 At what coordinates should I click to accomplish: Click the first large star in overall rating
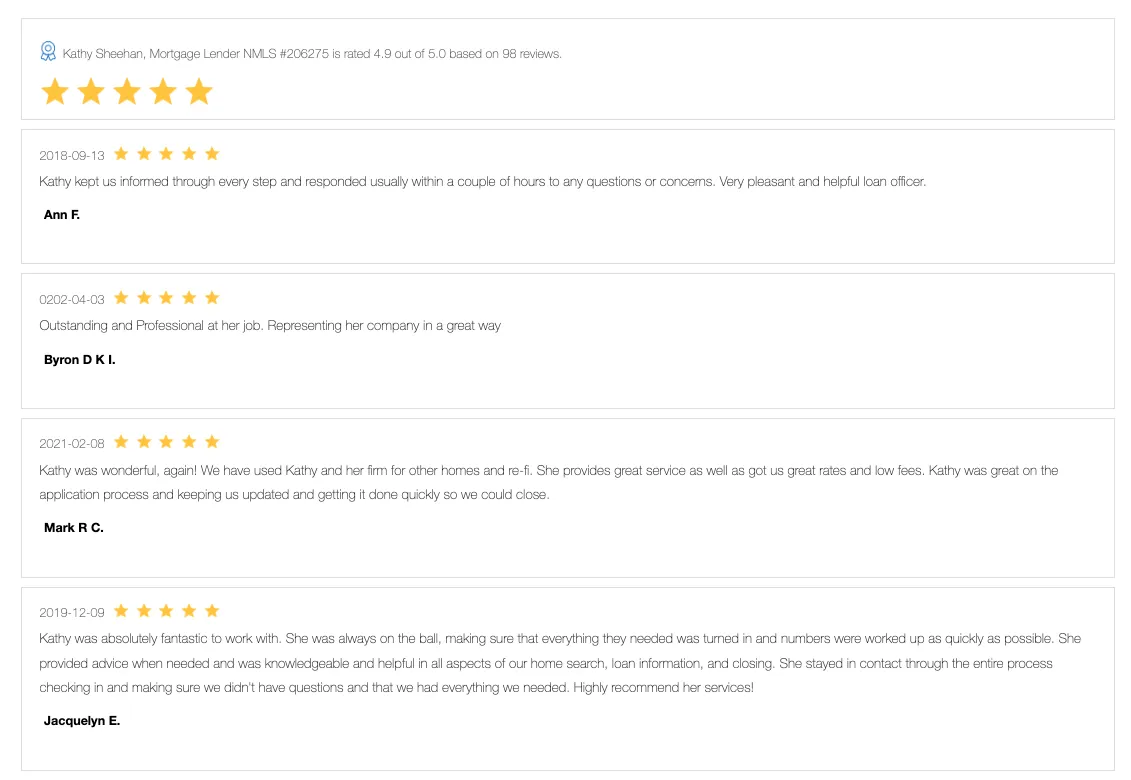point(55,92)
